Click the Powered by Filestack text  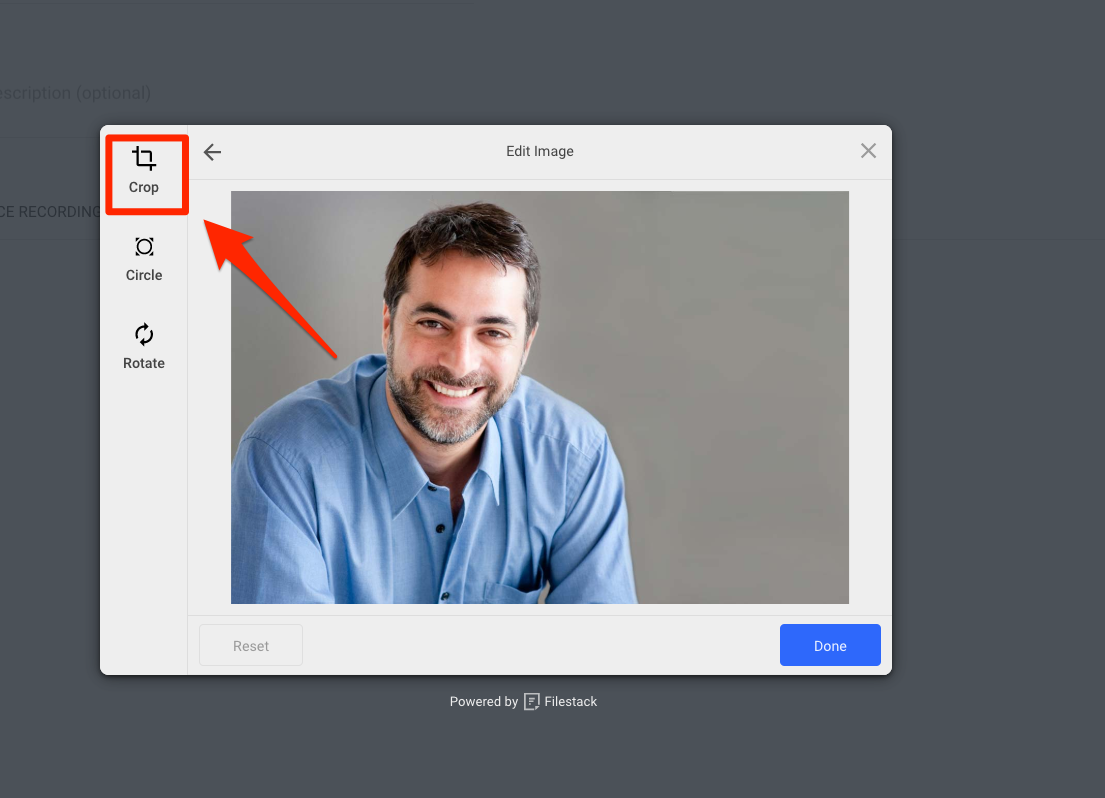[x=483, y=701]
